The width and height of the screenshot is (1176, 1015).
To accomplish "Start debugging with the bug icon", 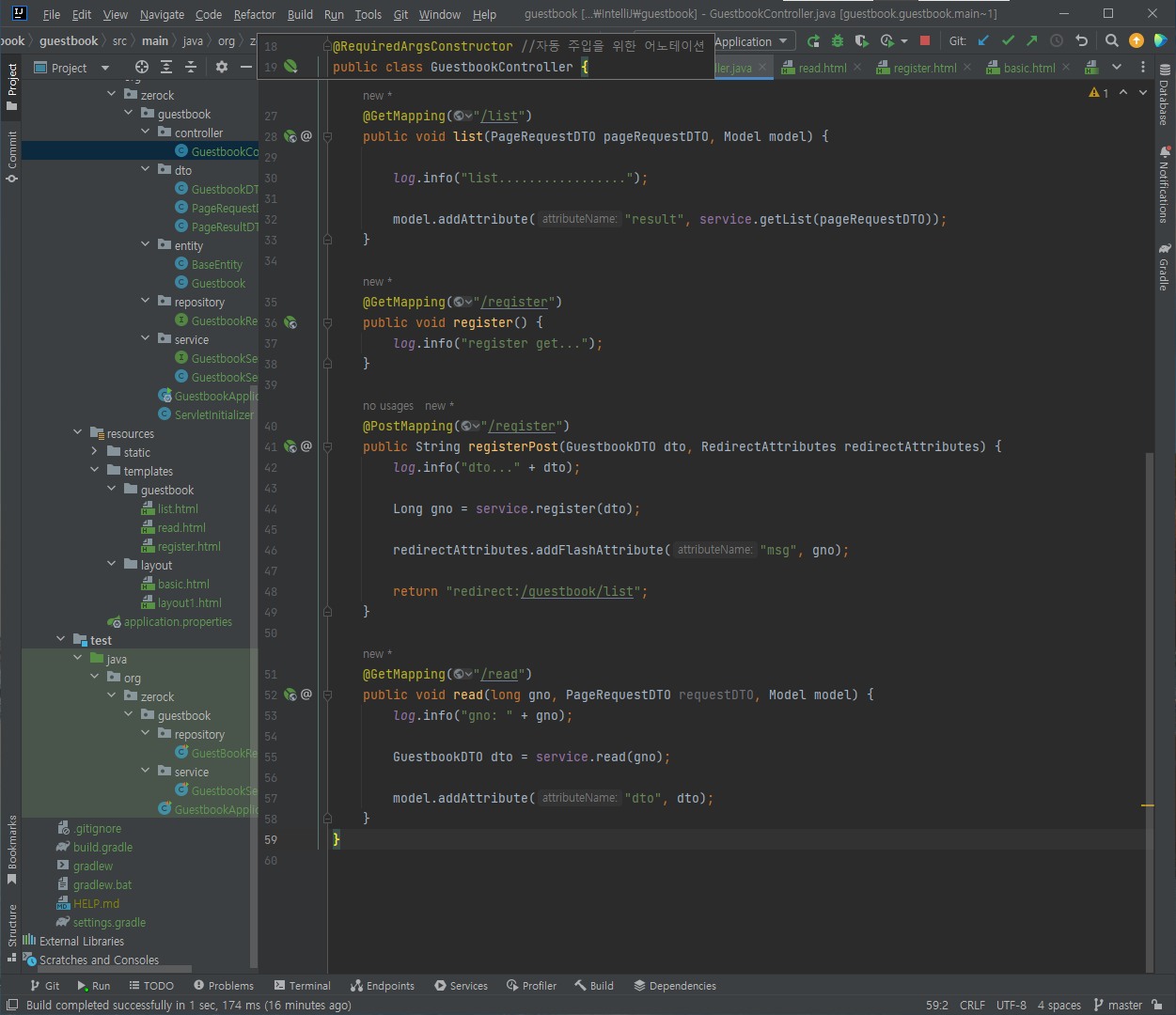I will [838, 41].
